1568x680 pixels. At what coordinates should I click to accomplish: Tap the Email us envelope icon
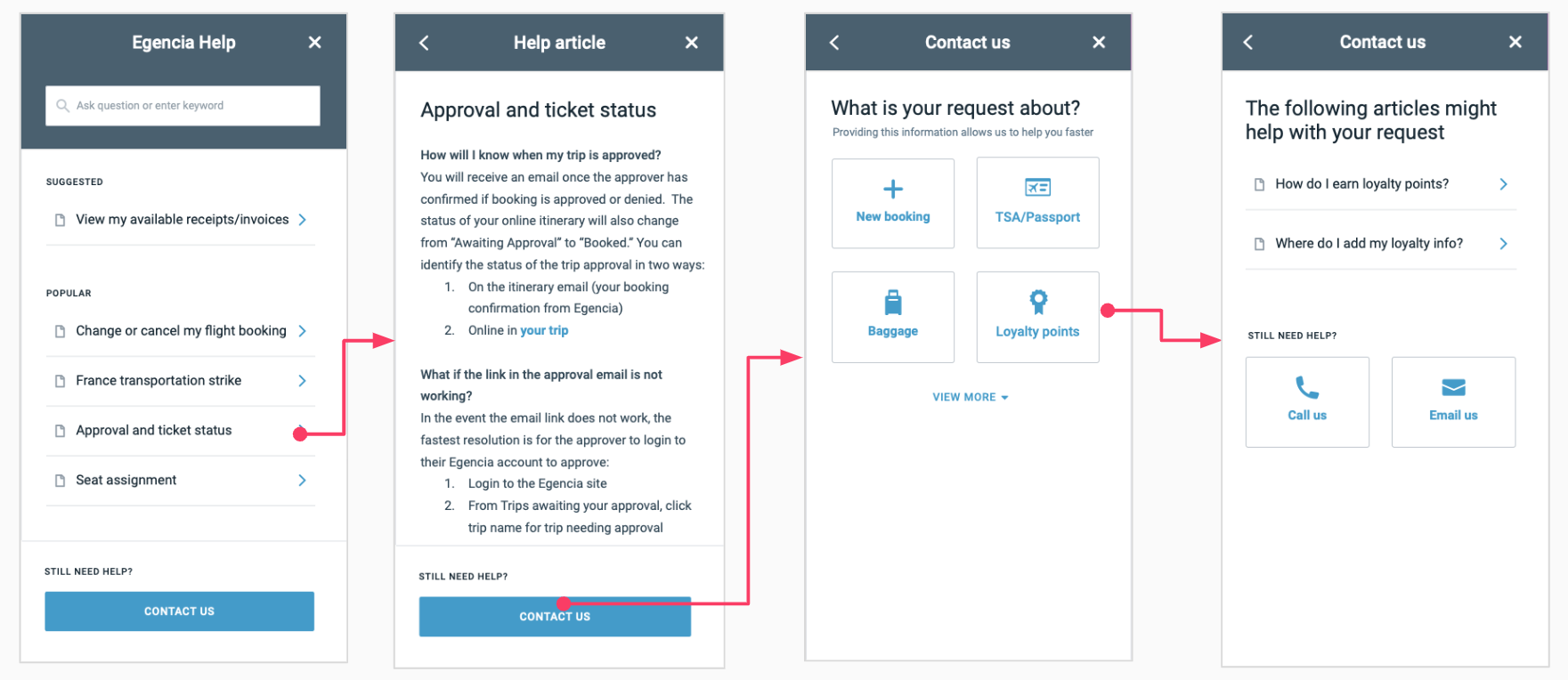1453,387
